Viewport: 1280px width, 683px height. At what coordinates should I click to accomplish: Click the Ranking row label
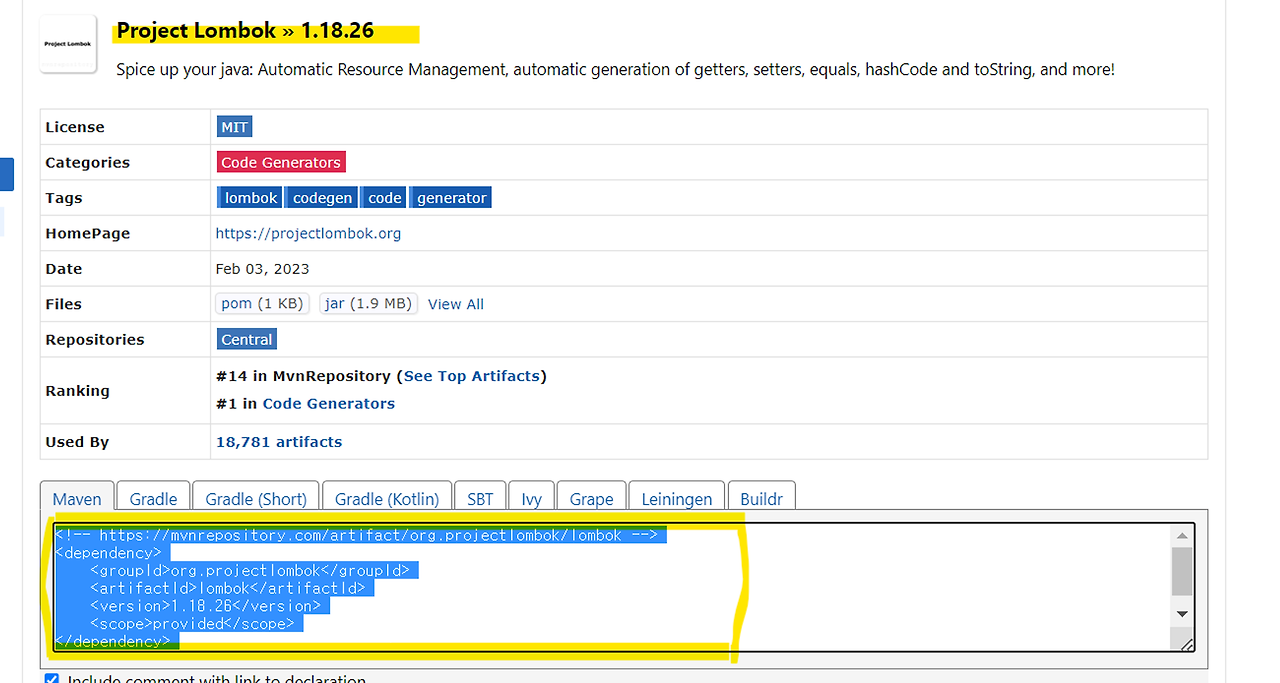[x=77, y=390]
